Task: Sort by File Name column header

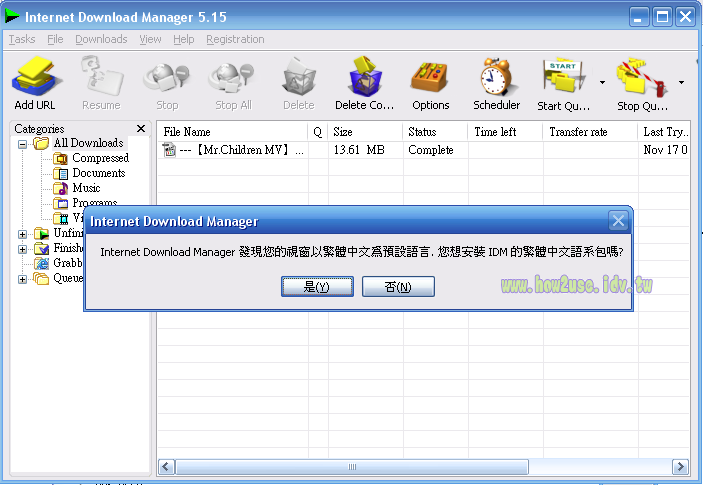Action: click(x=233, y=132)
